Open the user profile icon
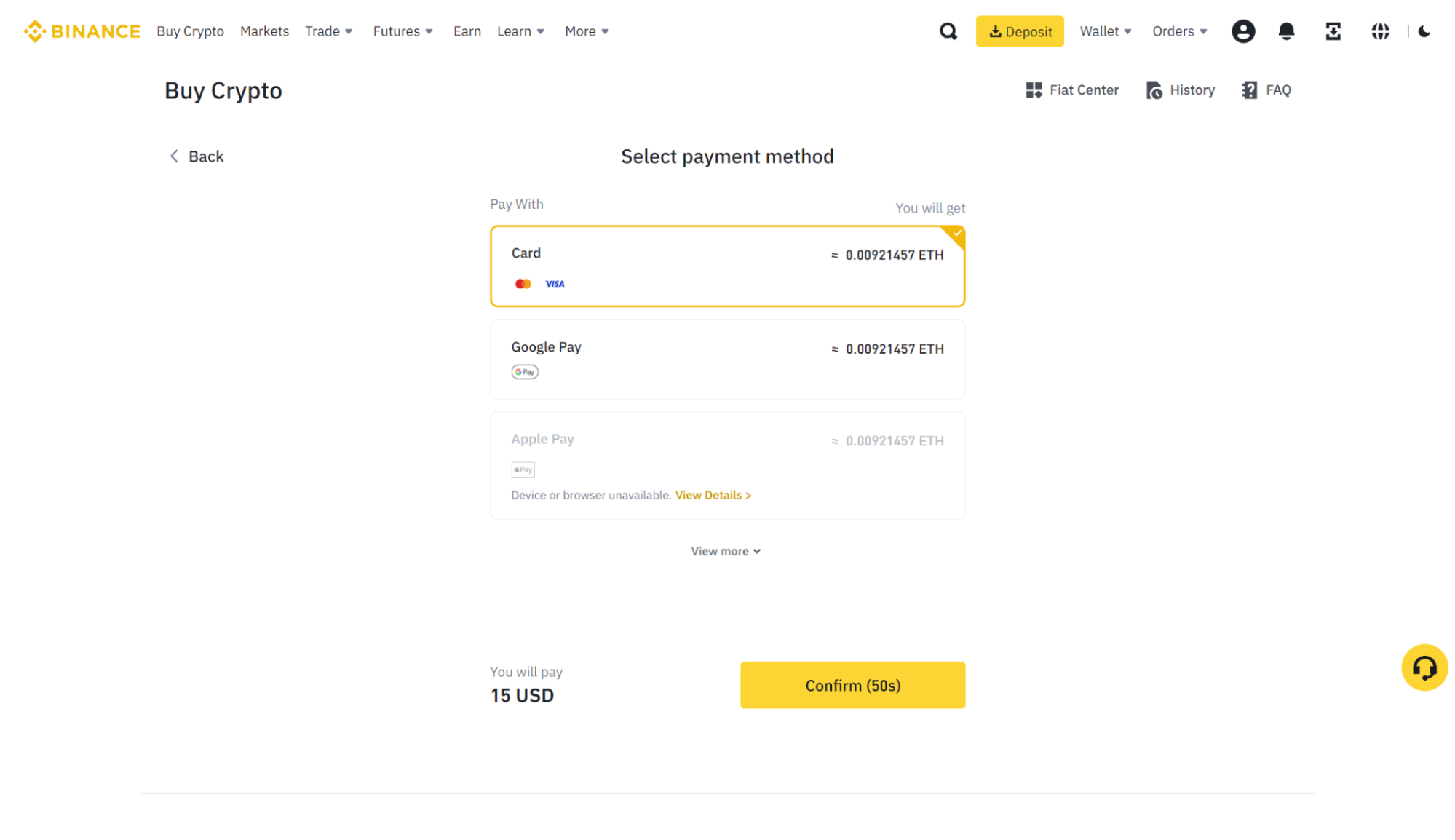1455x840 pixels. 1243,31
